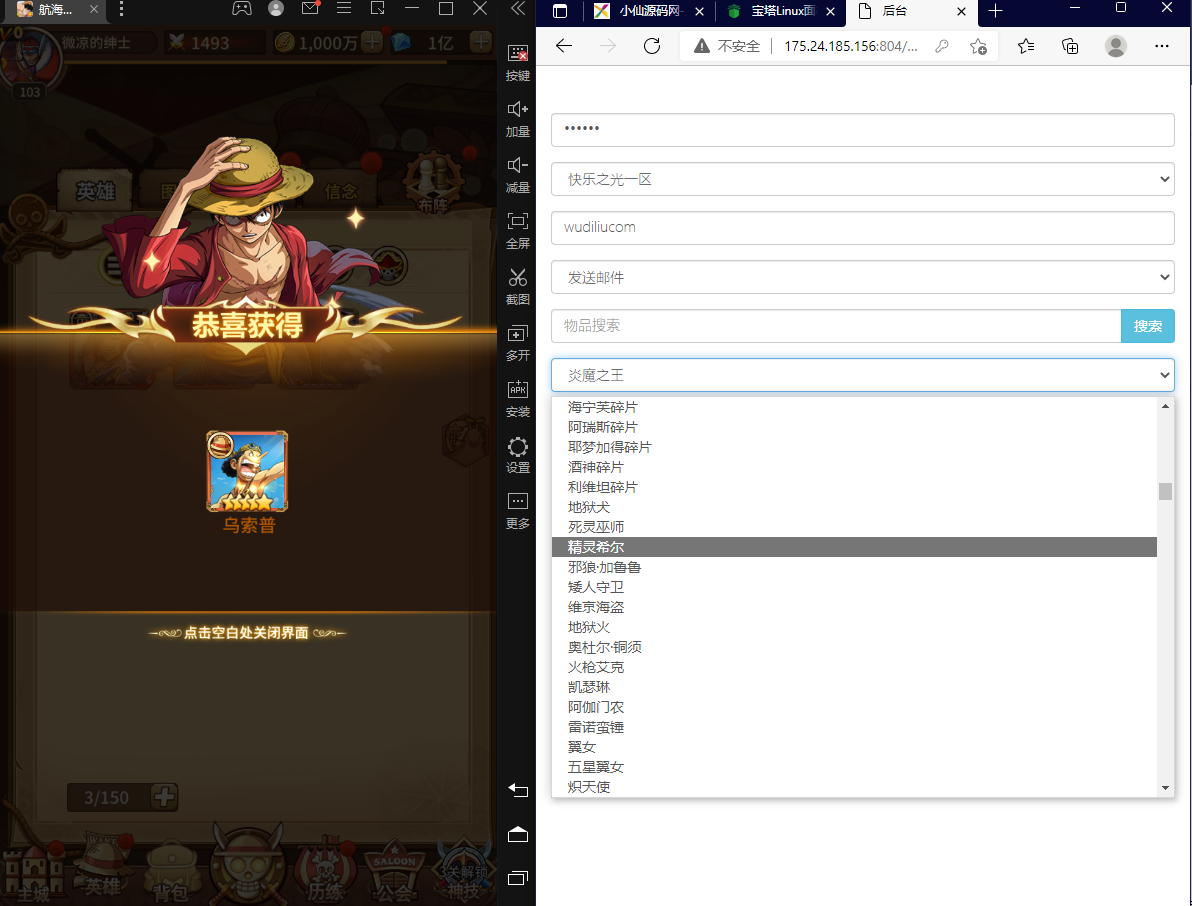Open emulator gamepad icon in title bar
The height and width of the screenshot is (906, 1192).
(x=242, y=8)
